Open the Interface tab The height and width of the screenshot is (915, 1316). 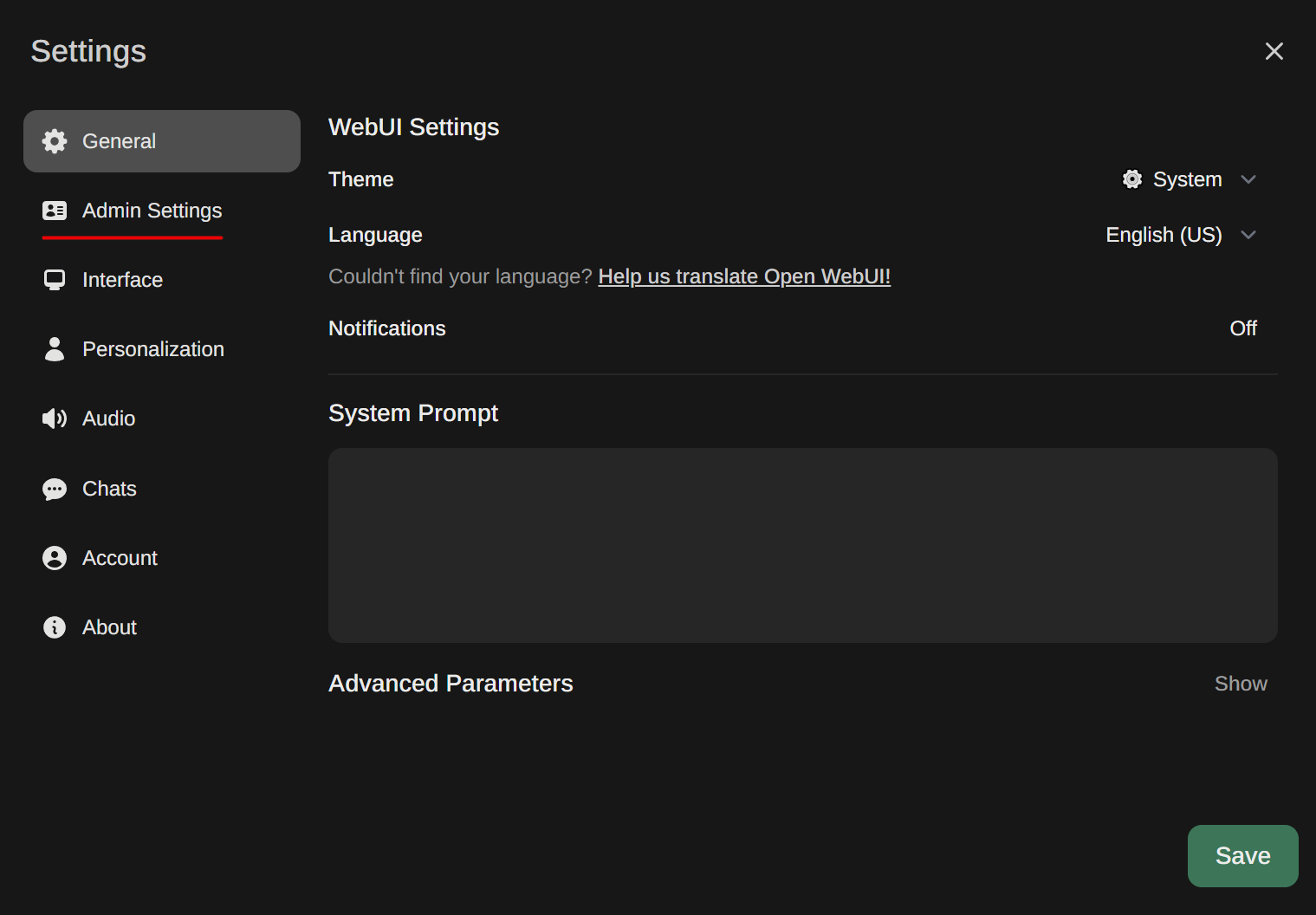tap(162, 280)
